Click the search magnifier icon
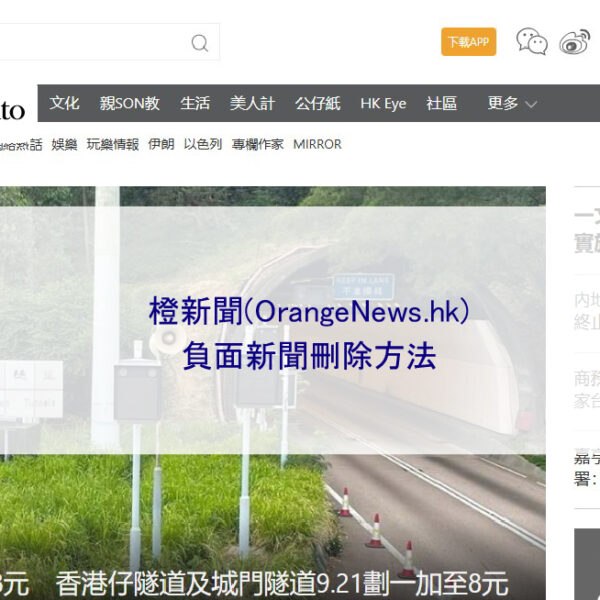The image size is (600, 600). point(200,43)
